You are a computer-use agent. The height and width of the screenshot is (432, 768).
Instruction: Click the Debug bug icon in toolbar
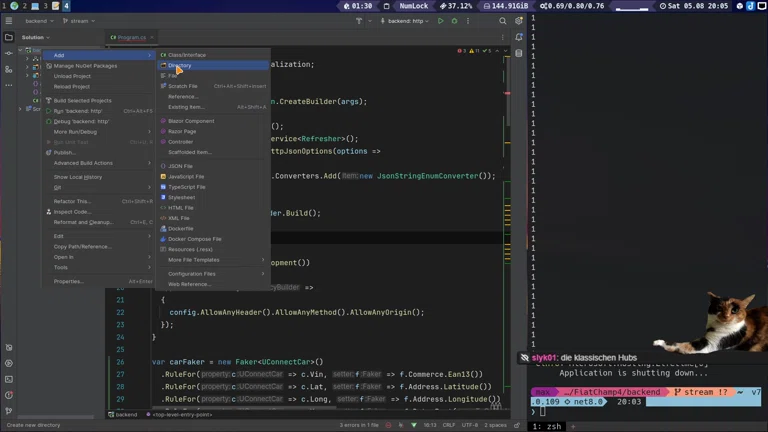pyautogui.click(x=454, y=21)
